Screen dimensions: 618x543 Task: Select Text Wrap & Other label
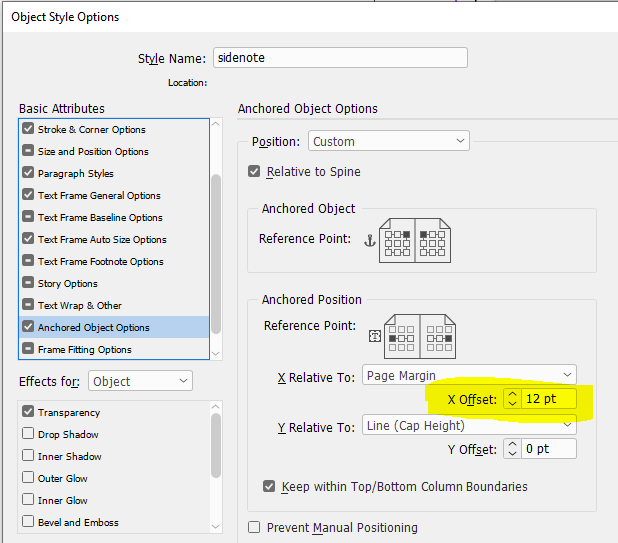(80, 306)
